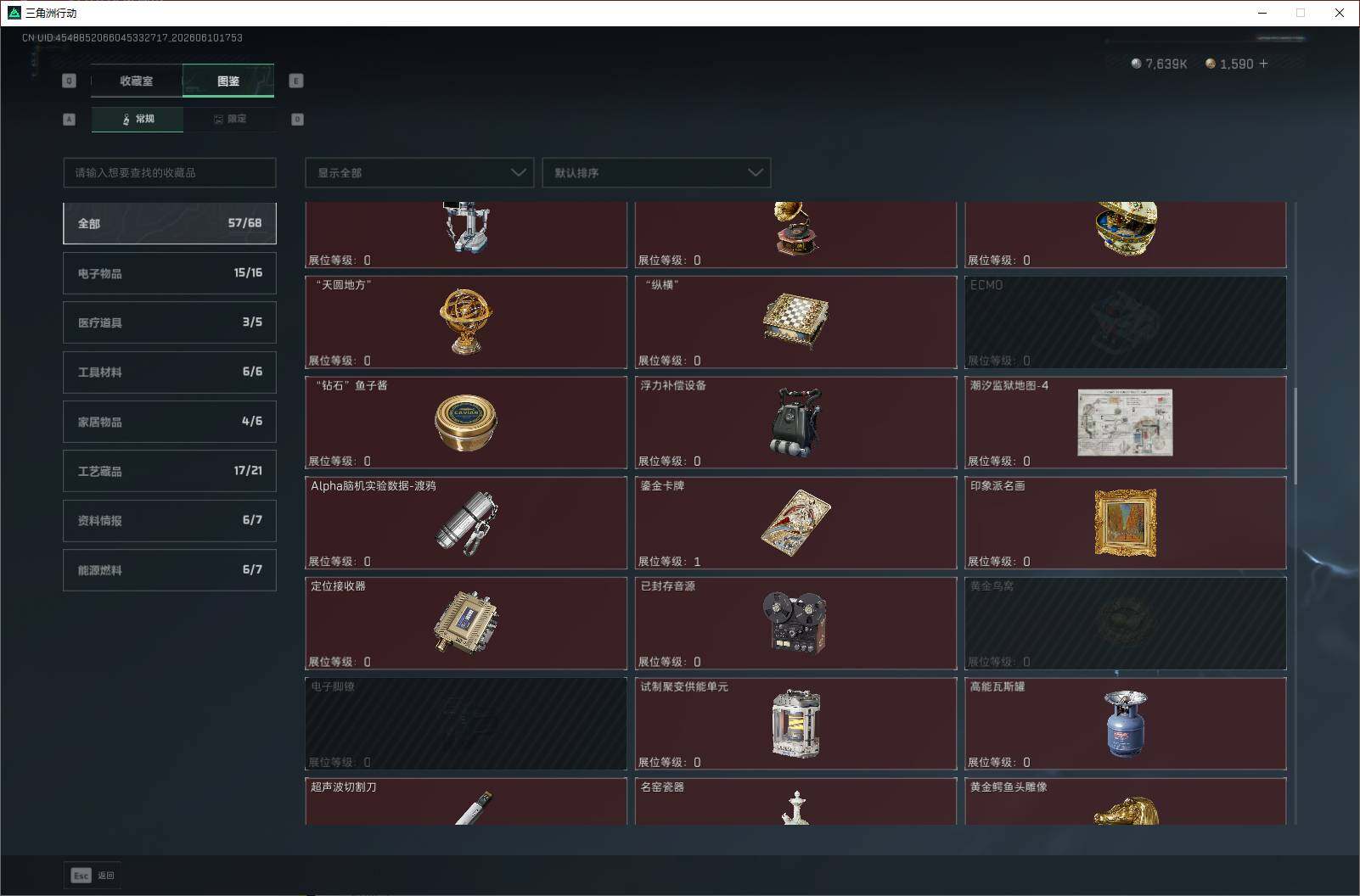This screenshot has height=896, width=1360.
Task: Open the 定位接收器 receiver item
Action: coord(466,624)
